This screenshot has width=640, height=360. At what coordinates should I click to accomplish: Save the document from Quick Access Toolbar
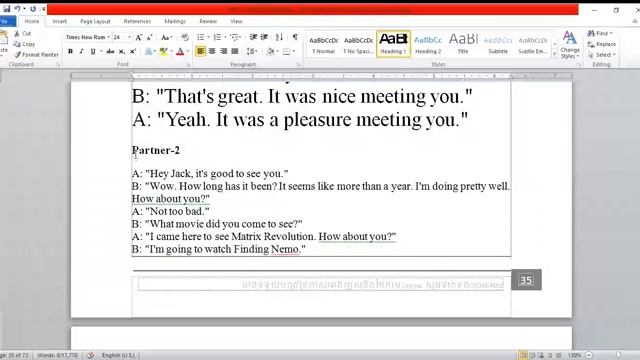[7, 9]
